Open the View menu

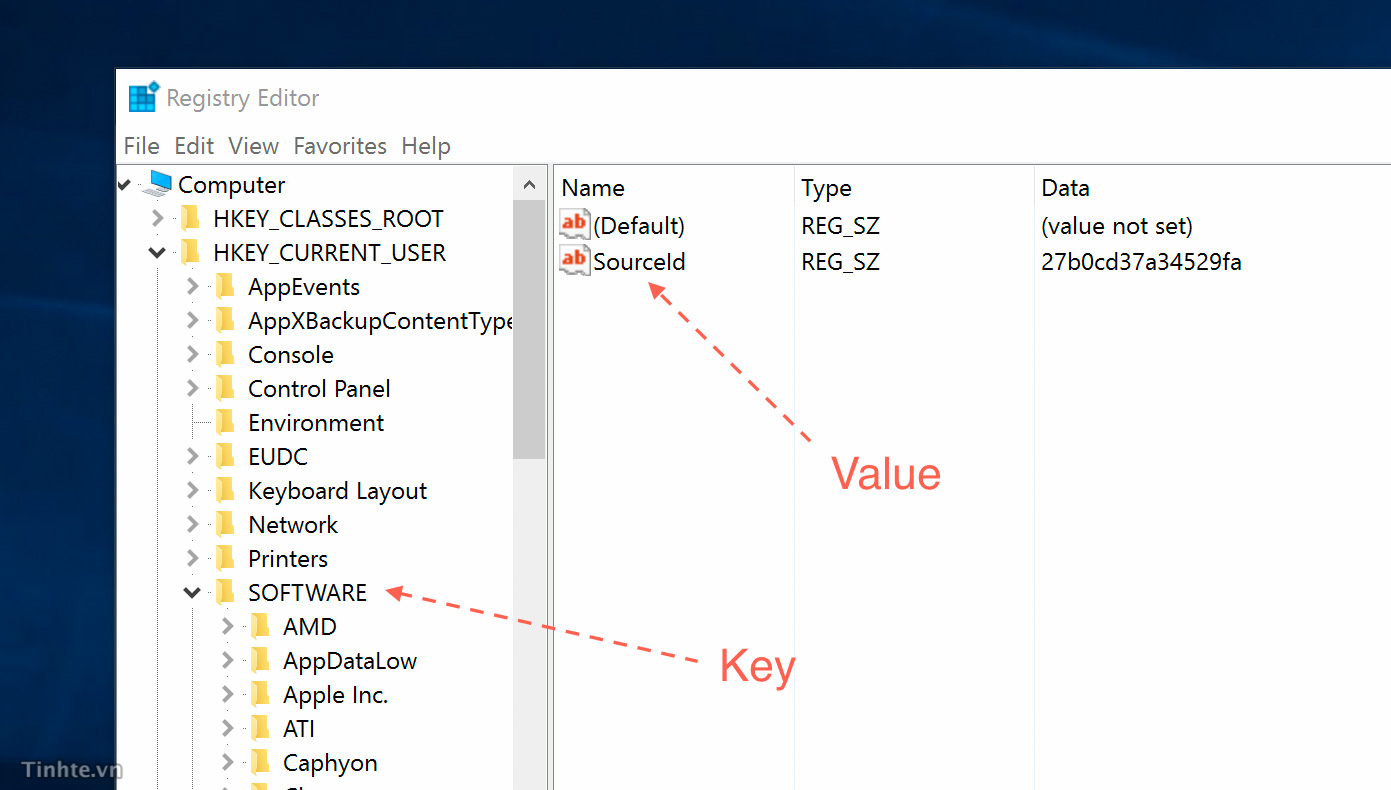[254, 146]
